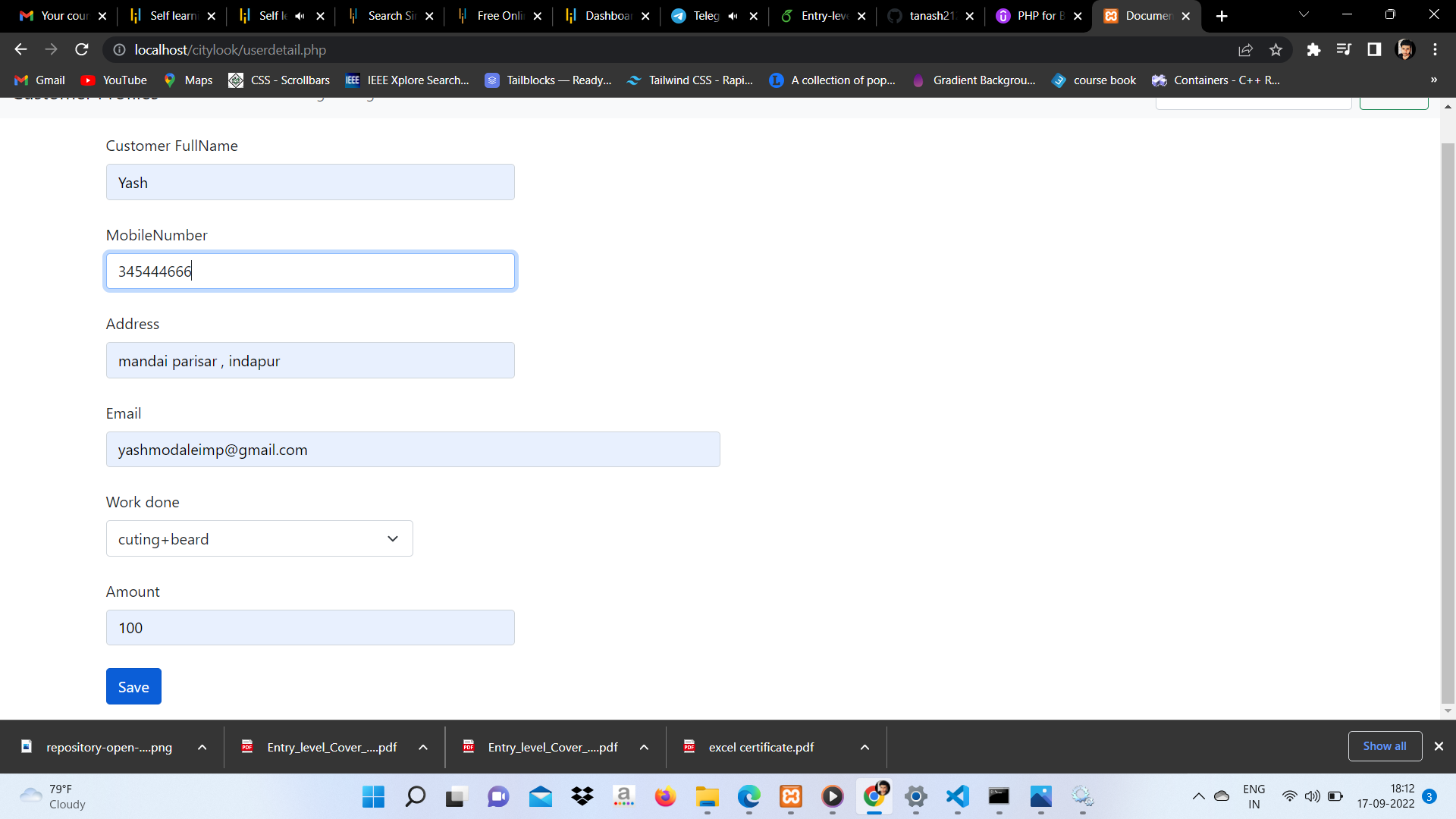Click the Email input field
The image size is (1456, 819).
pos(413,450)
